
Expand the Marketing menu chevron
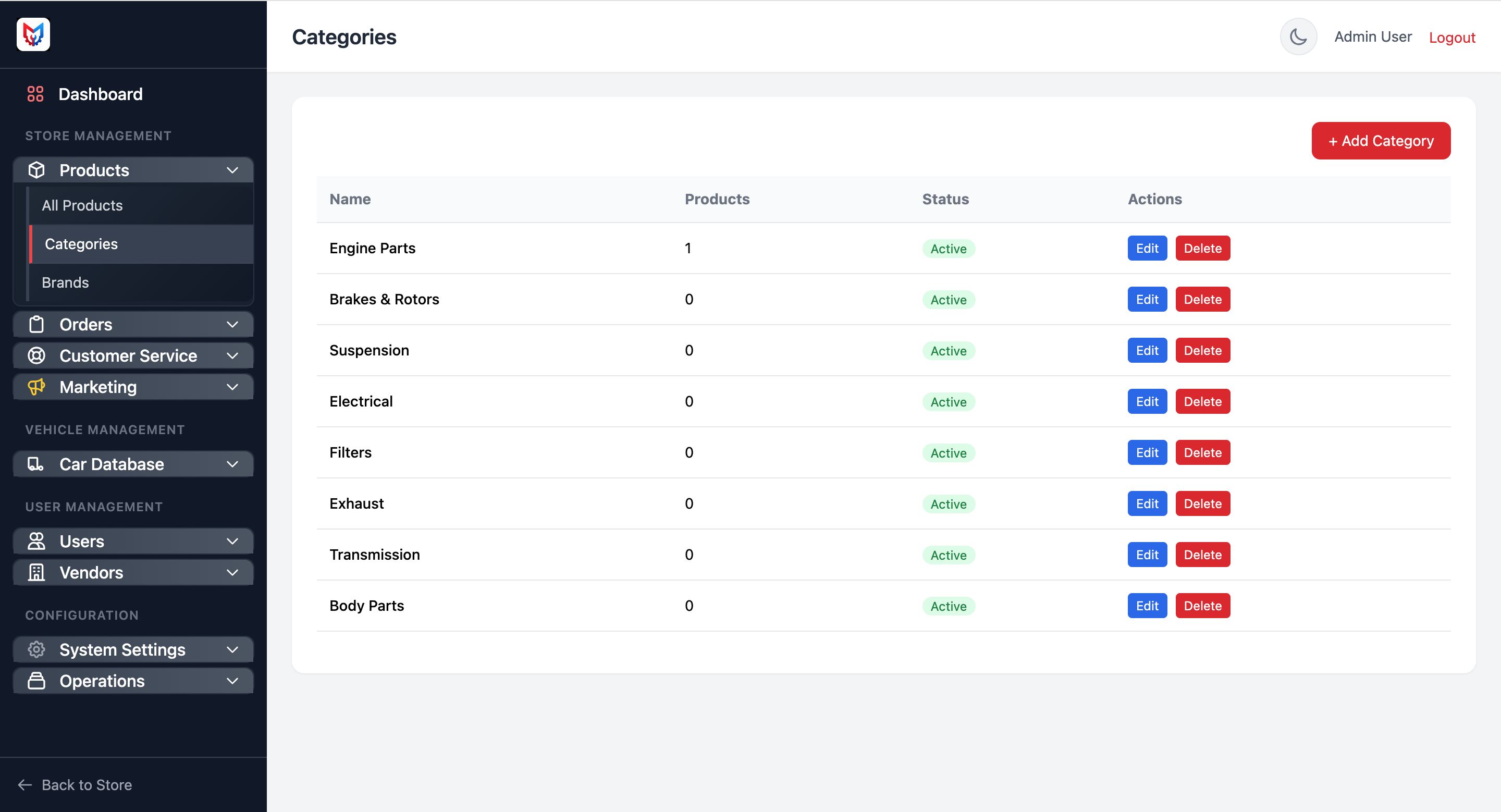(x=232, y=387)
